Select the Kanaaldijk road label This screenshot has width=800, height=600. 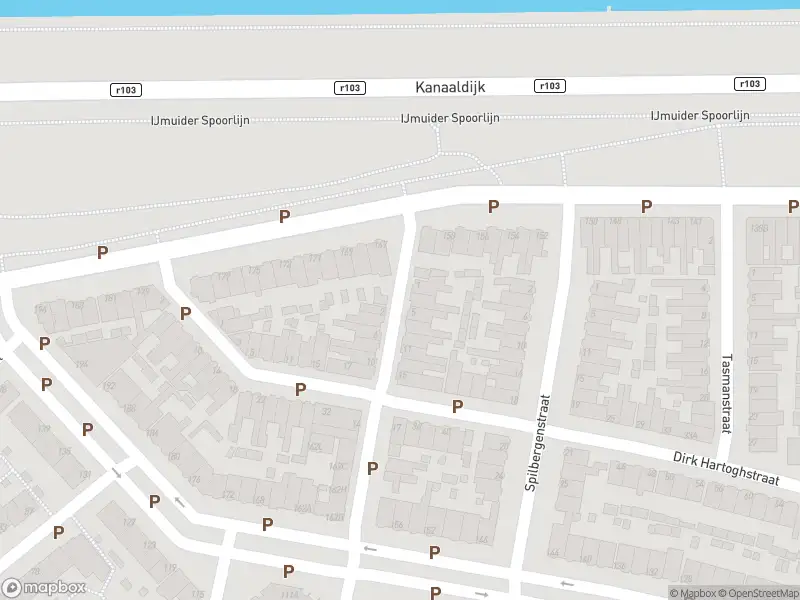(x=450, y=87)
